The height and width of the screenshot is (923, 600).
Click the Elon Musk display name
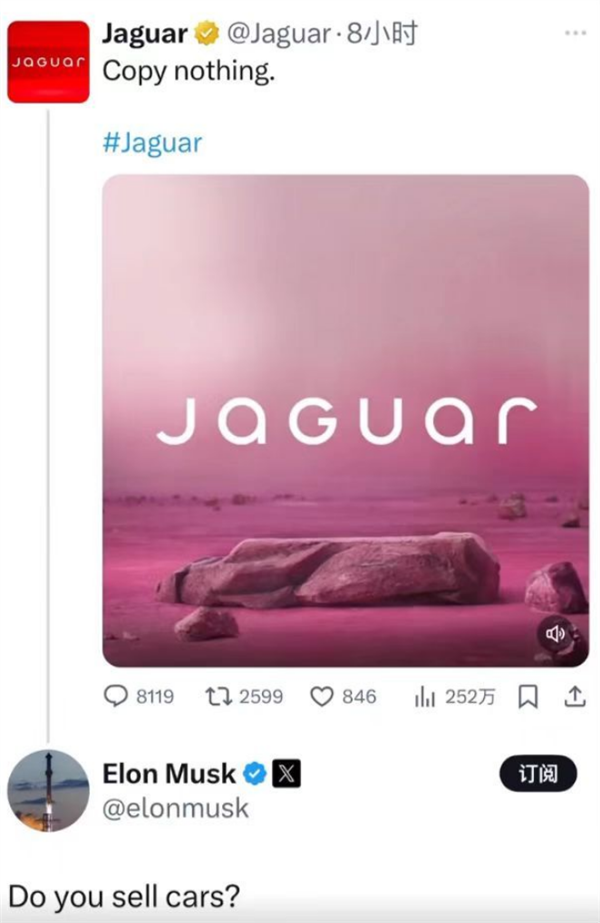point(169,773)
